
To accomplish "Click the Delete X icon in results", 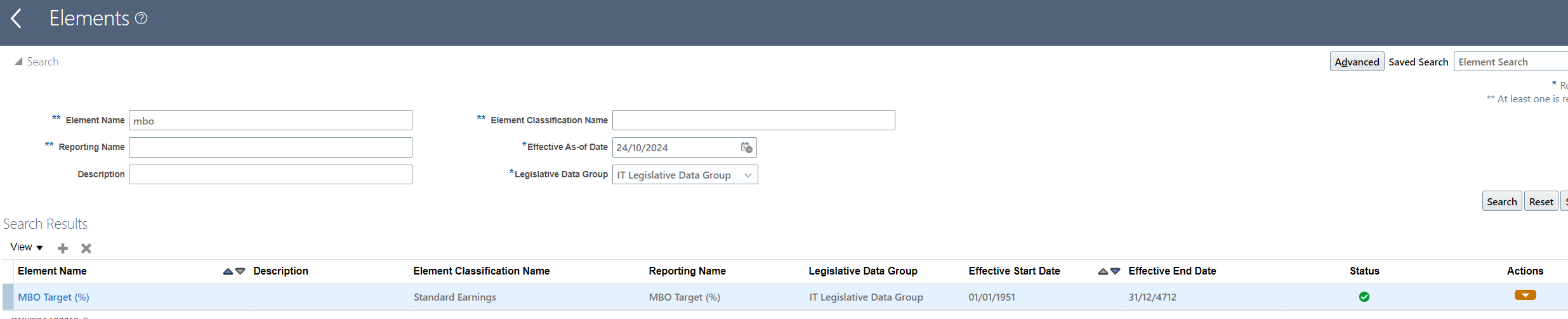I will coord(86,248).
